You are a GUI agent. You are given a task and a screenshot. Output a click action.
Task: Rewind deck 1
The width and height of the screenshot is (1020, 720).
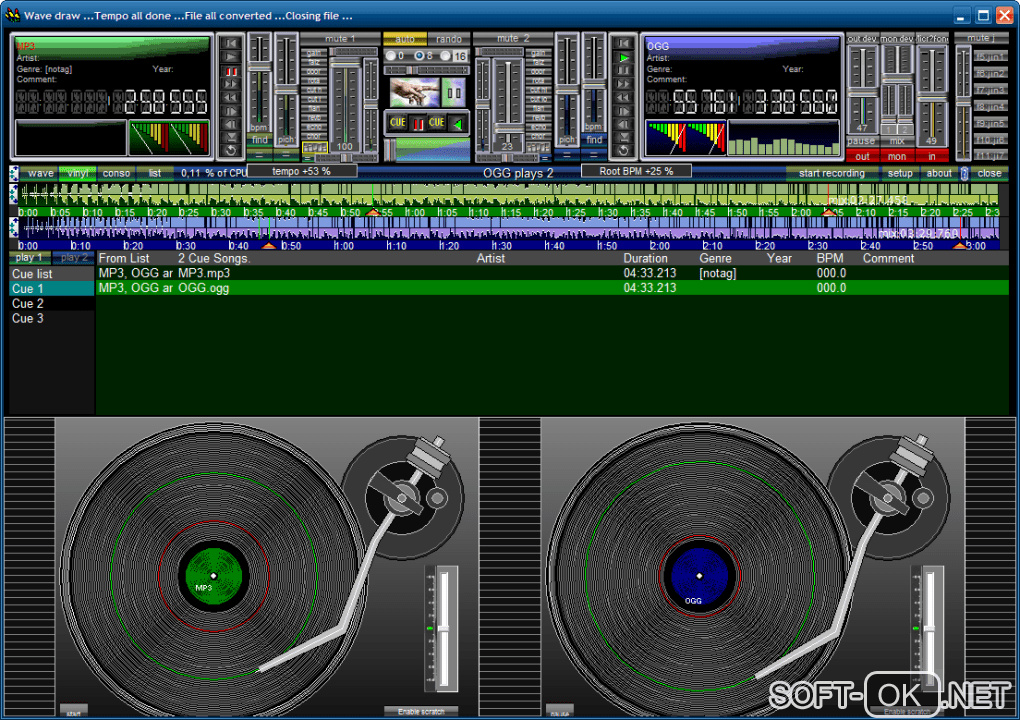pos(230,97)
